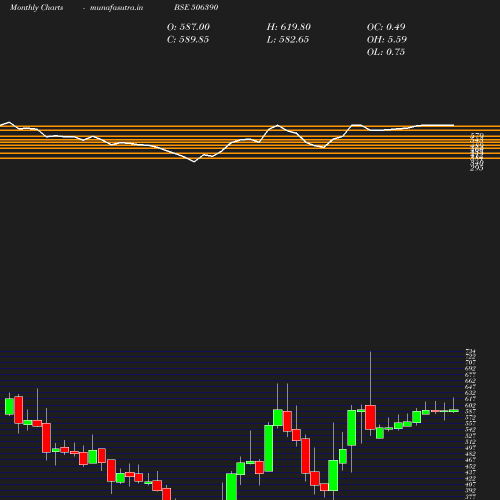Click the 452 price axis label
Viewport: 500px width, 500px height.
[470, 466]
